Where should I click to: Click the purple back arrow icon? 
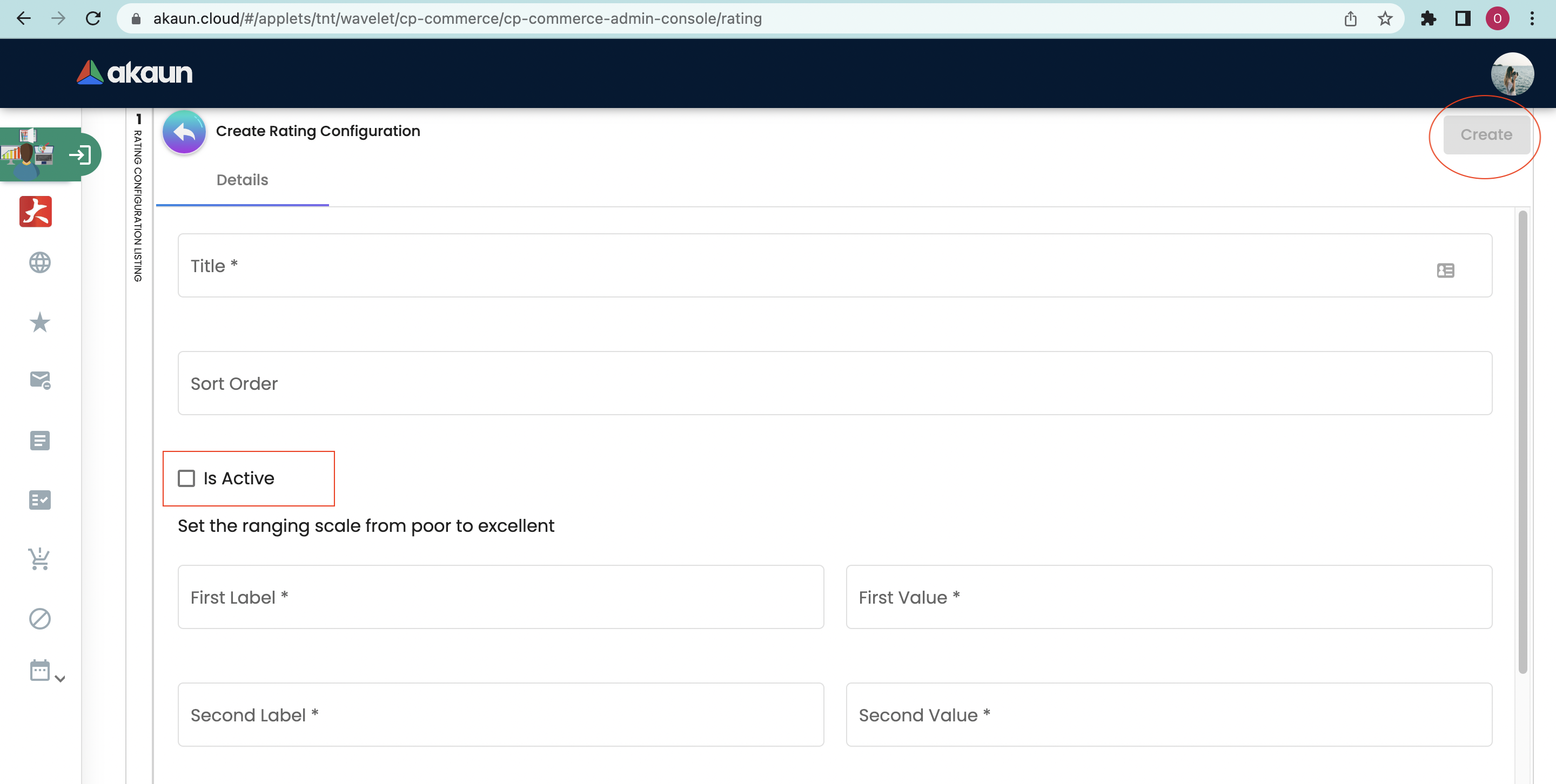pyautogui.click(x=184, y=132)
